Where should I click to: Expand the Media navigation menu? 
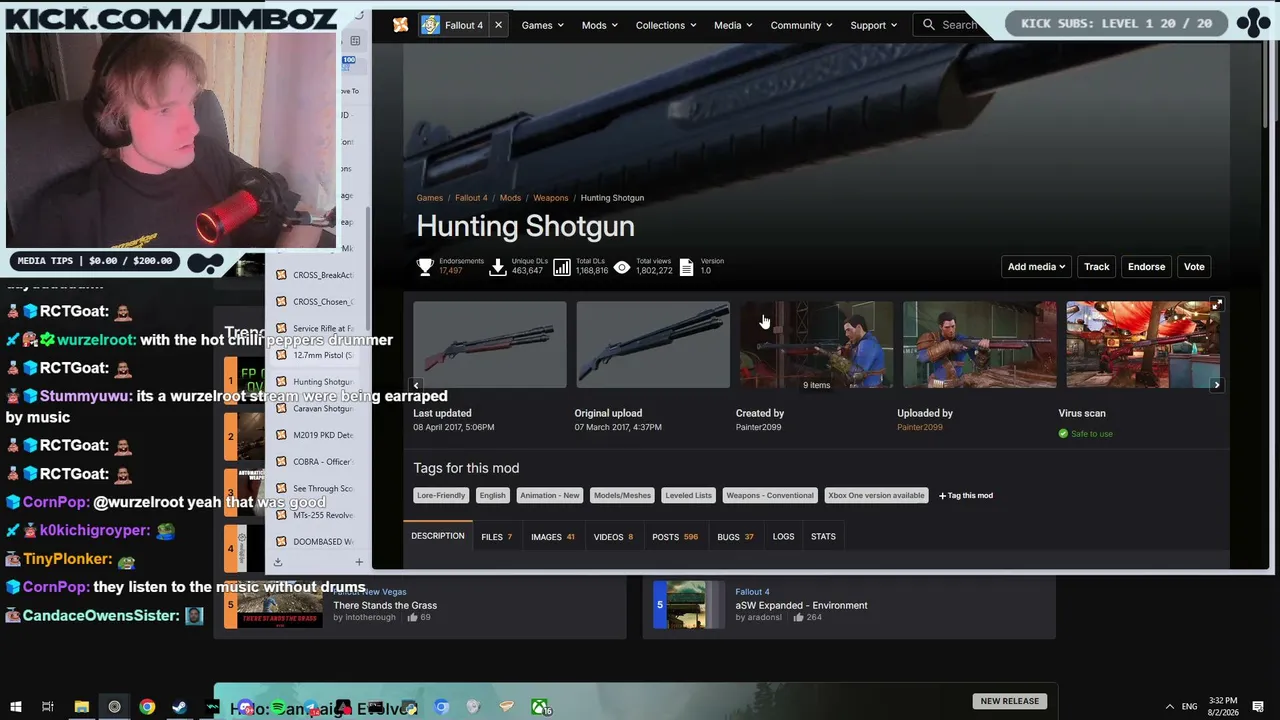coord(733,25)
